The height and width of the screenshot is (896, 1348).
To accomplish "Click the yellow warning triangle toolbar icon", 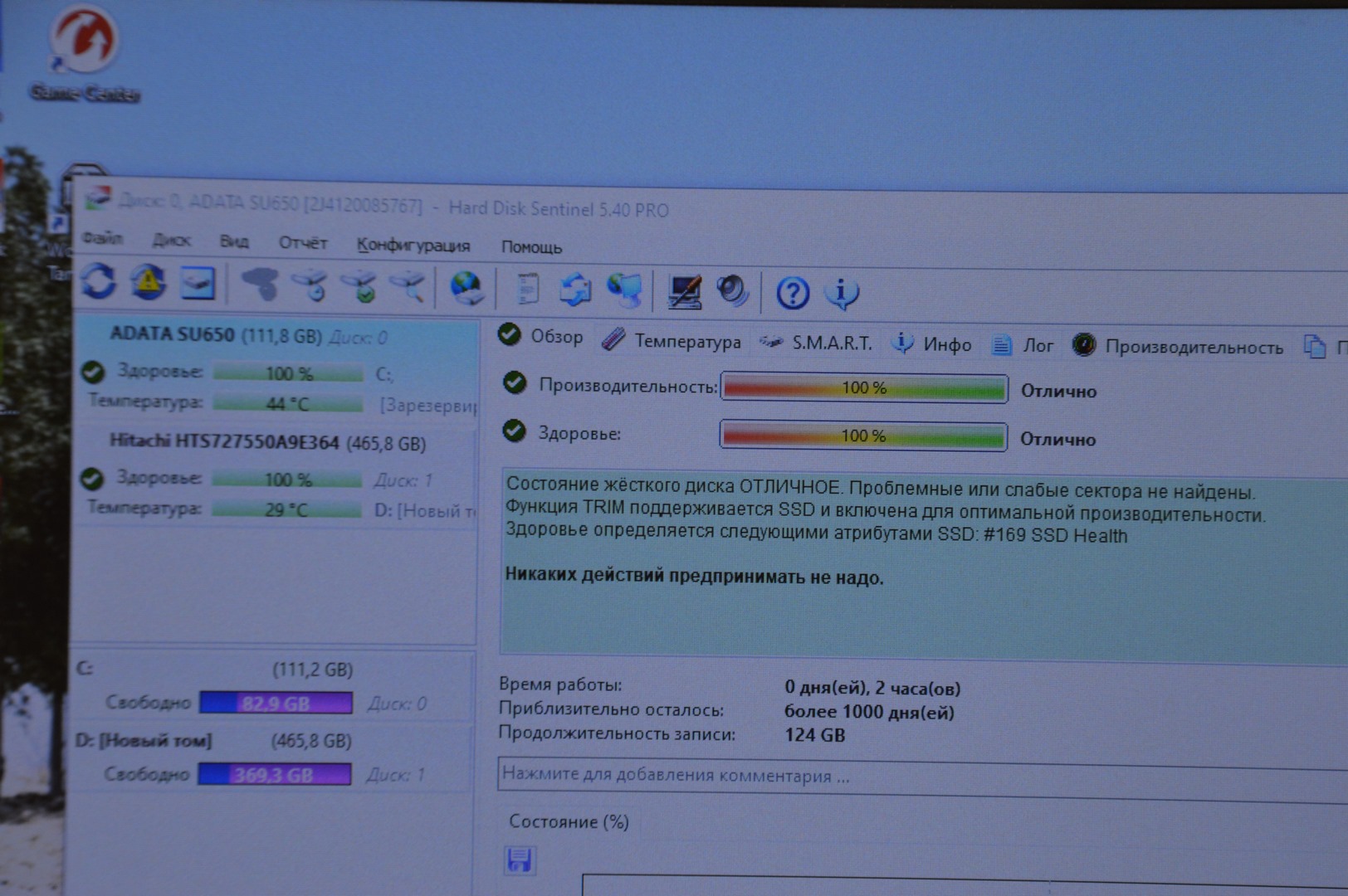I will (x=148, y=282).
